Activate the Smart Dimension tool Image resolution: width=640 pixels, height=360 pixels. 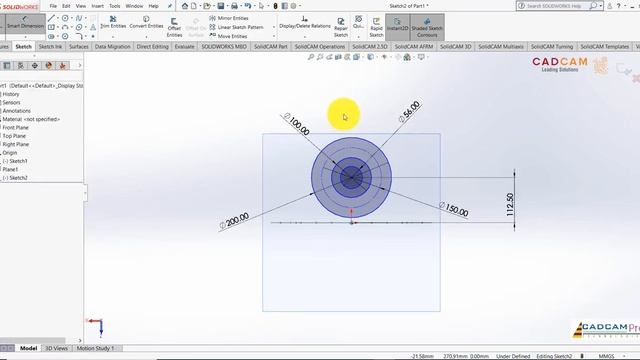25,24
